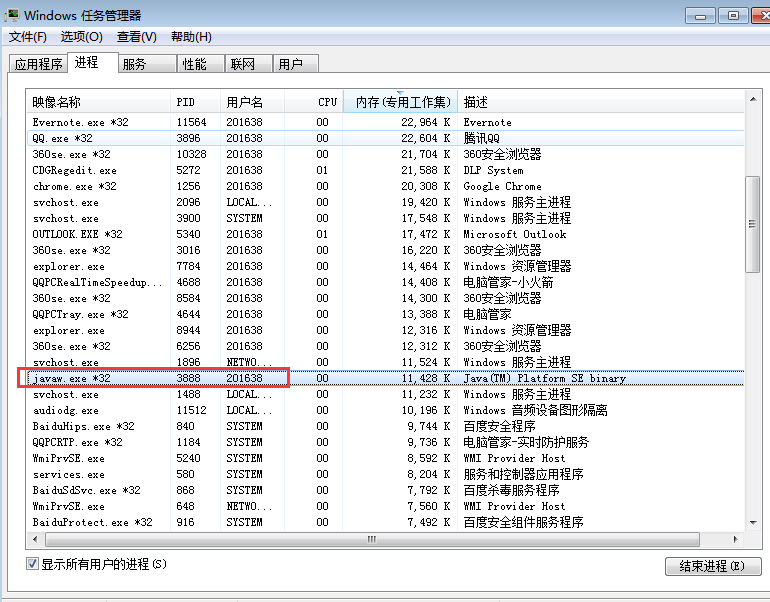The height and width of the screenshot is (602, 770).
Task: Select the QQ.exe *32 process row
Action: pos(385,138)
